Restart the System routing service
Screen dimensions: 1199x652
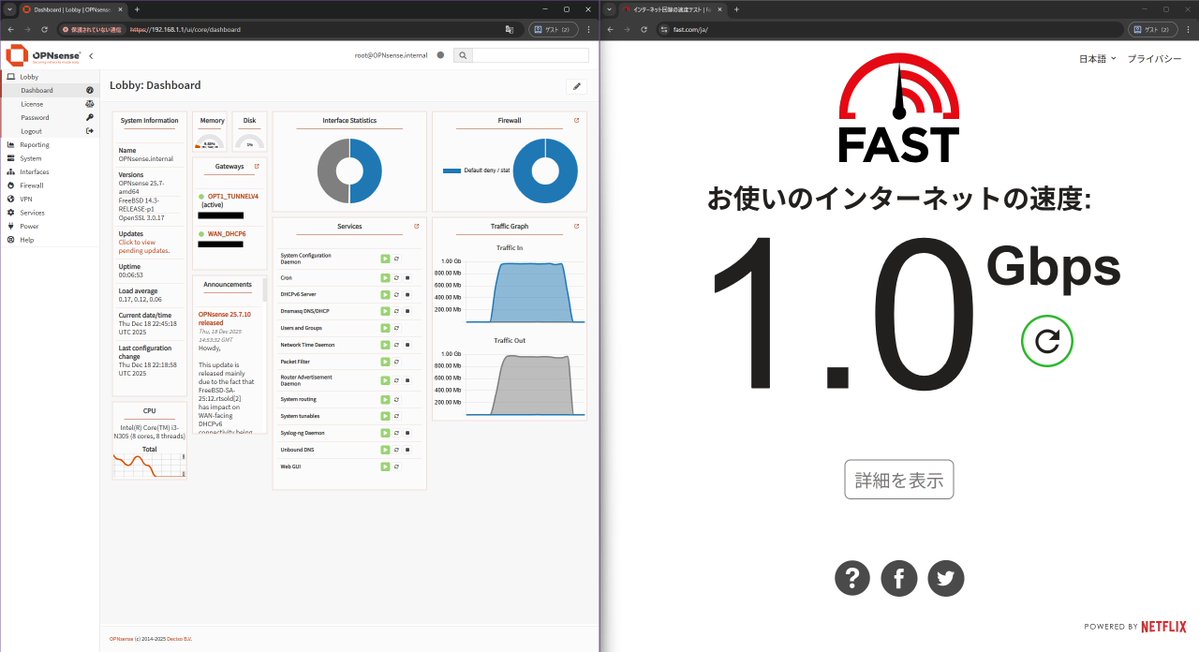click(396, 399)
